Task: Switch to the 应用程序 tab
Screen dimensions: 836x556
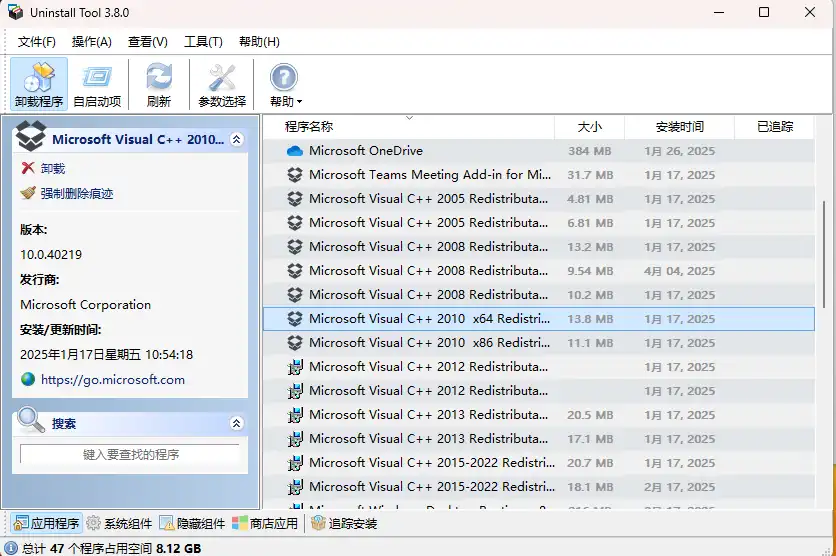Action: (46, 523)
